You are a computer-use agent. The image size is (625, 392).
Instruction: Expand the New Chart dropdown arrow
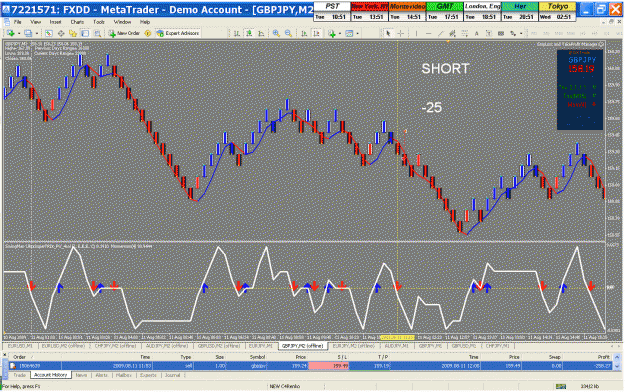[x=18, y=33]
